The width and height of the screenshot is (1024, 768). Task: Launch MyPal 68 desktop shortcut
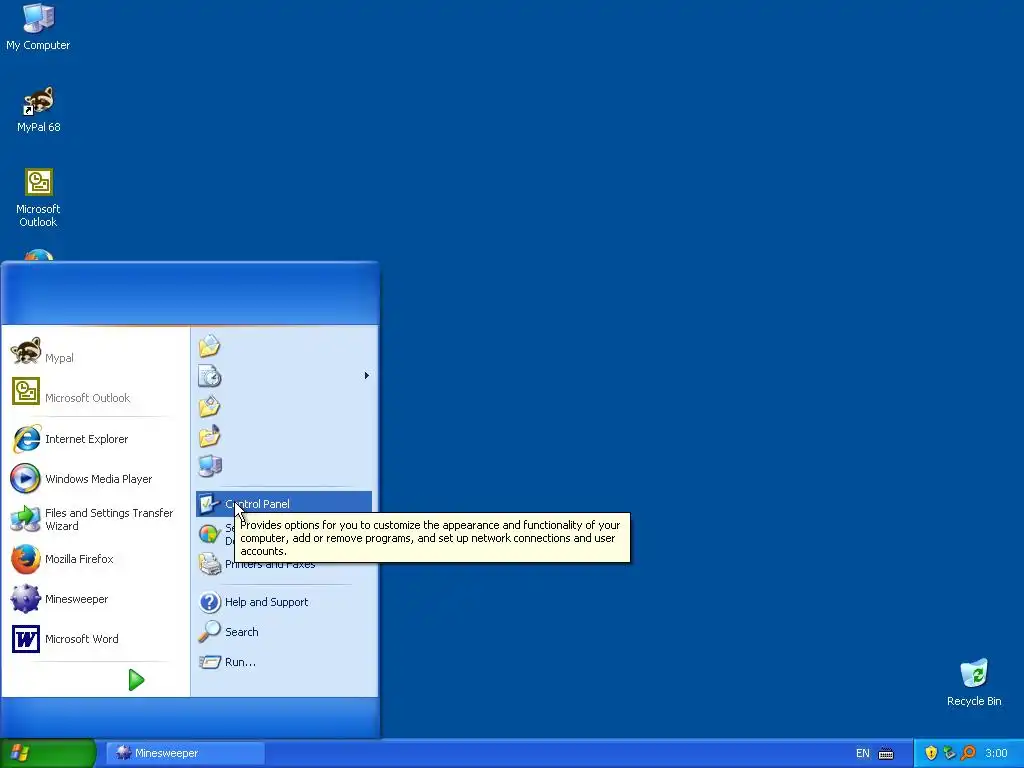38,110
